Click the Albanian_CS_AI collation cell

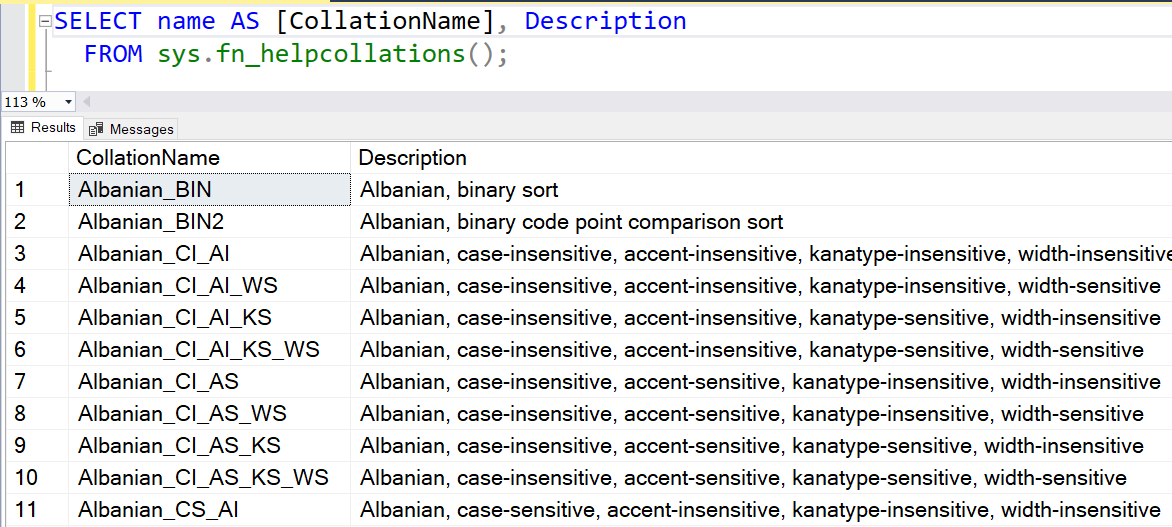click(x=158, y=510)
